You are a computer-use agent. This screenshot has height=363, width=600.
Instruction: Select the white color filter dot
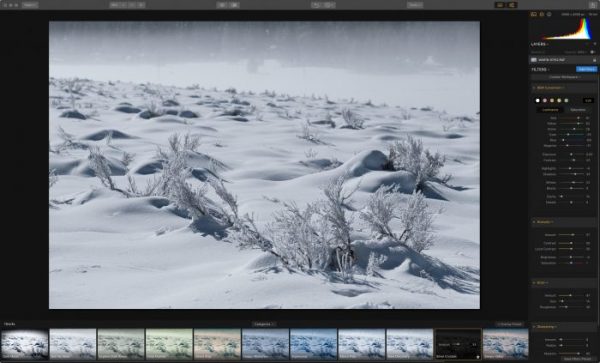pos(537,101)
